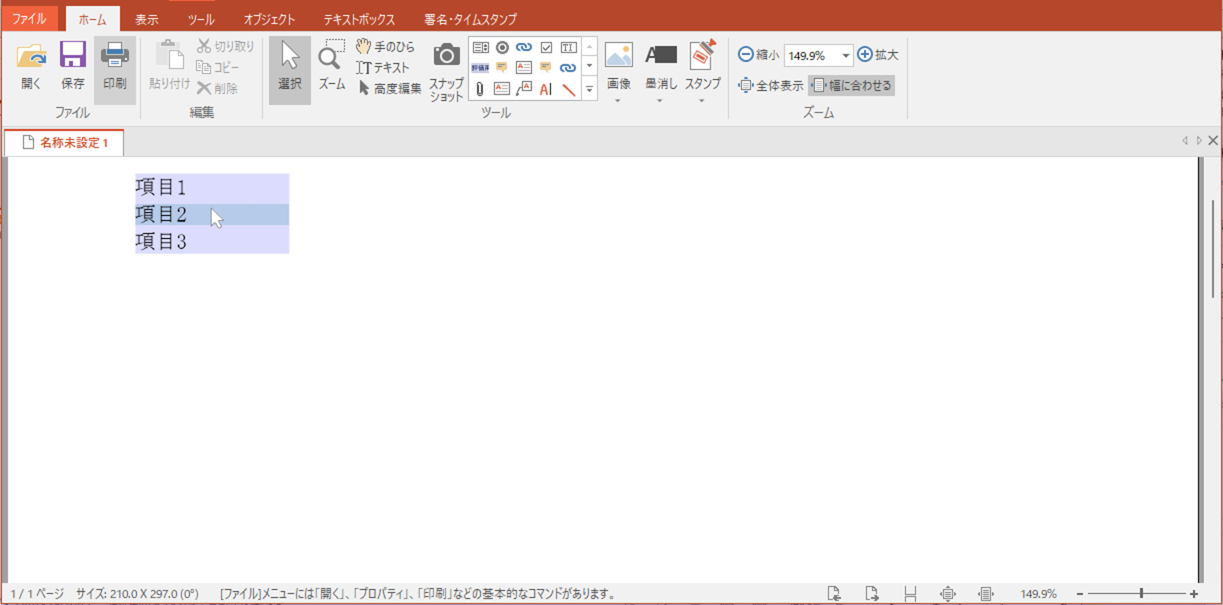
Task: Choose the red AI typewriter tool
Action: click(x=546, y=89)
